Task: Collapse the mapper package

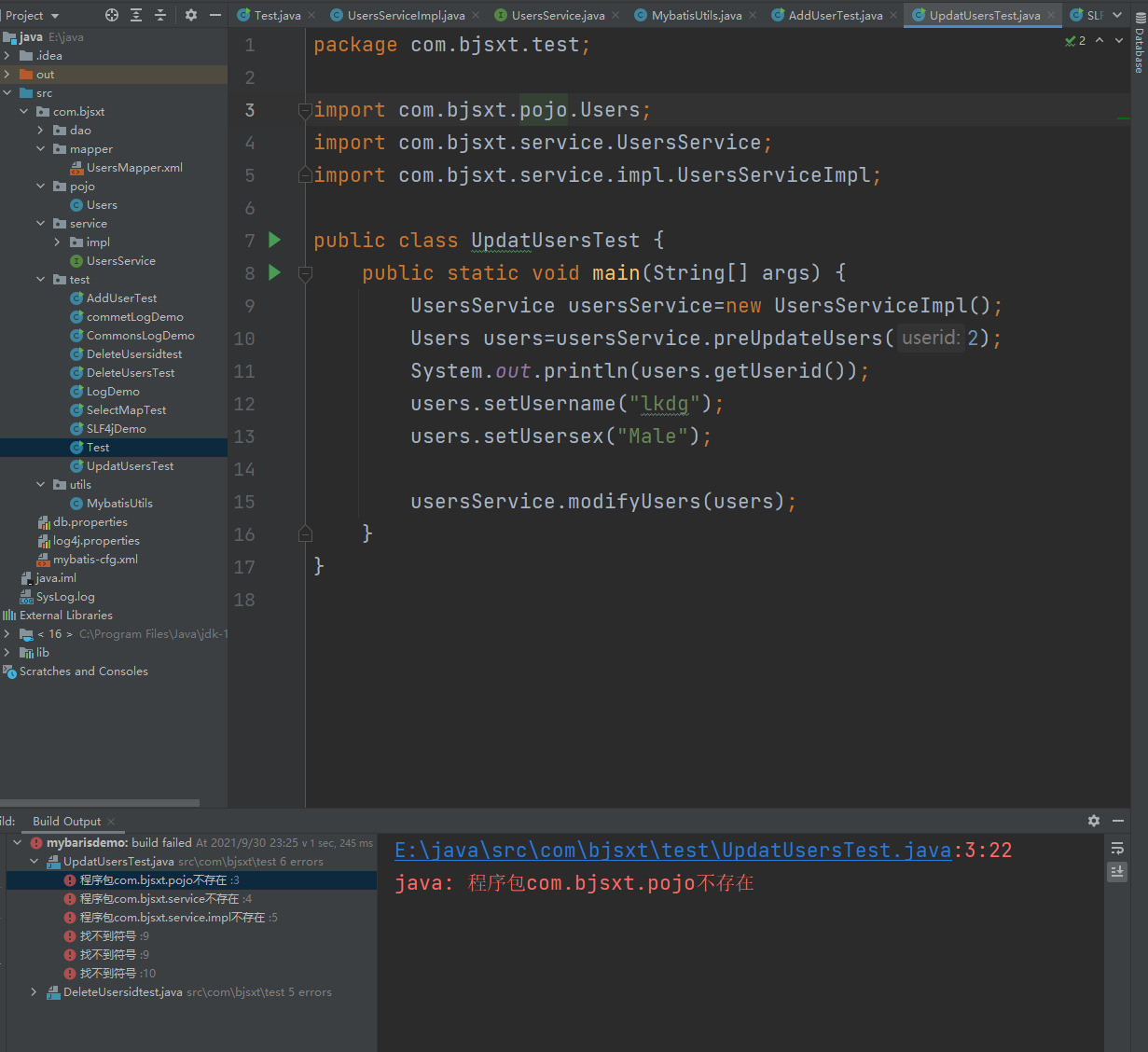Action: click(x=41, y=149)
